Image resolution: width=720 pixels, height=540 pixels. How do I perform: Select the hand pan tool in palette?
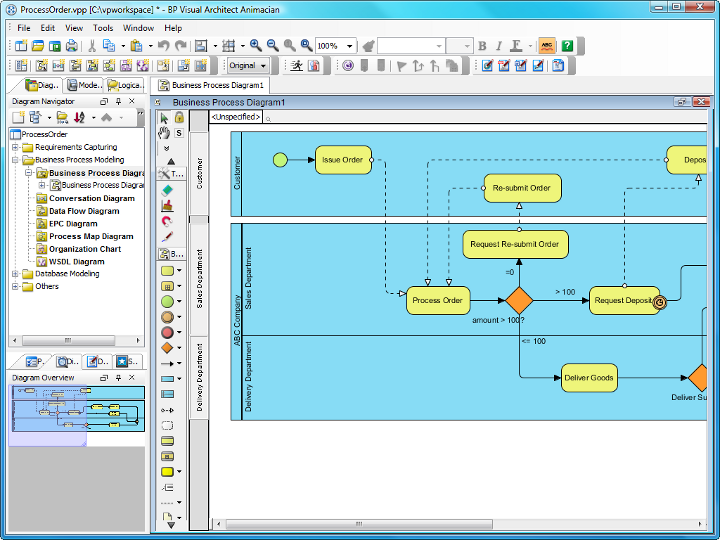[x=164, y=133]
